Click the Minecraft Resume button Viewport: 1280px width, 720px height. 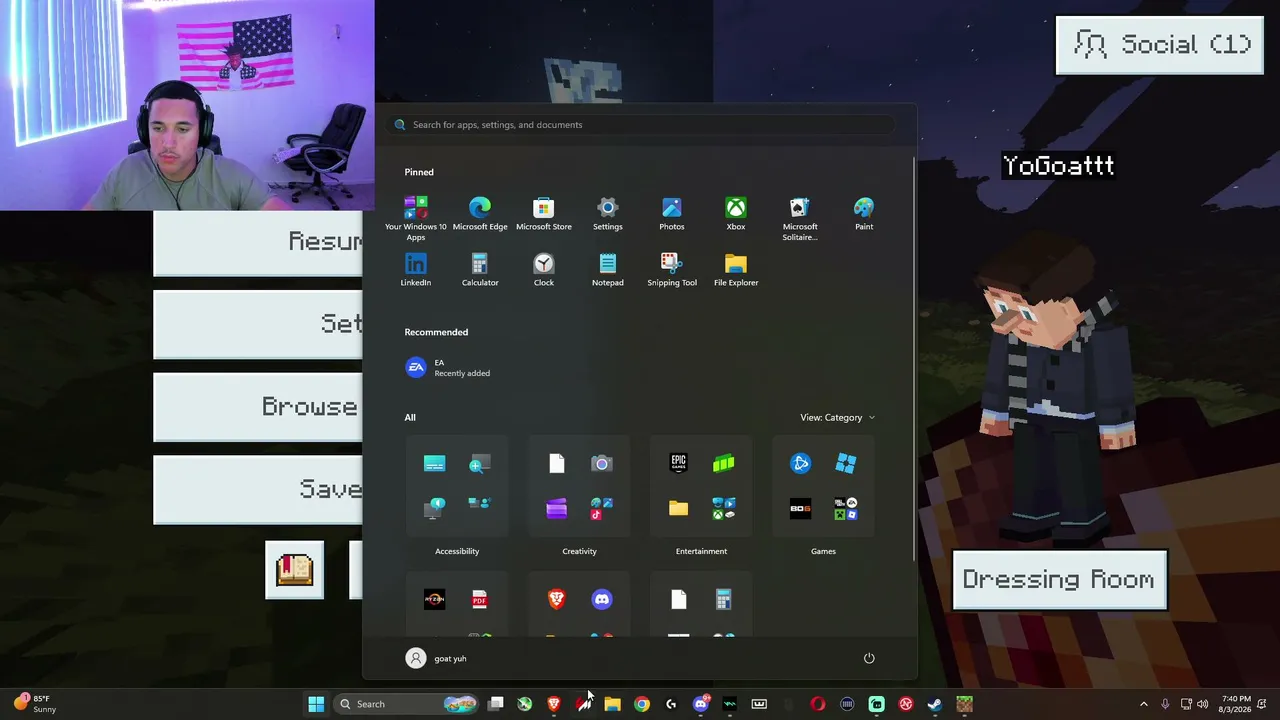[x=258, y=242]
